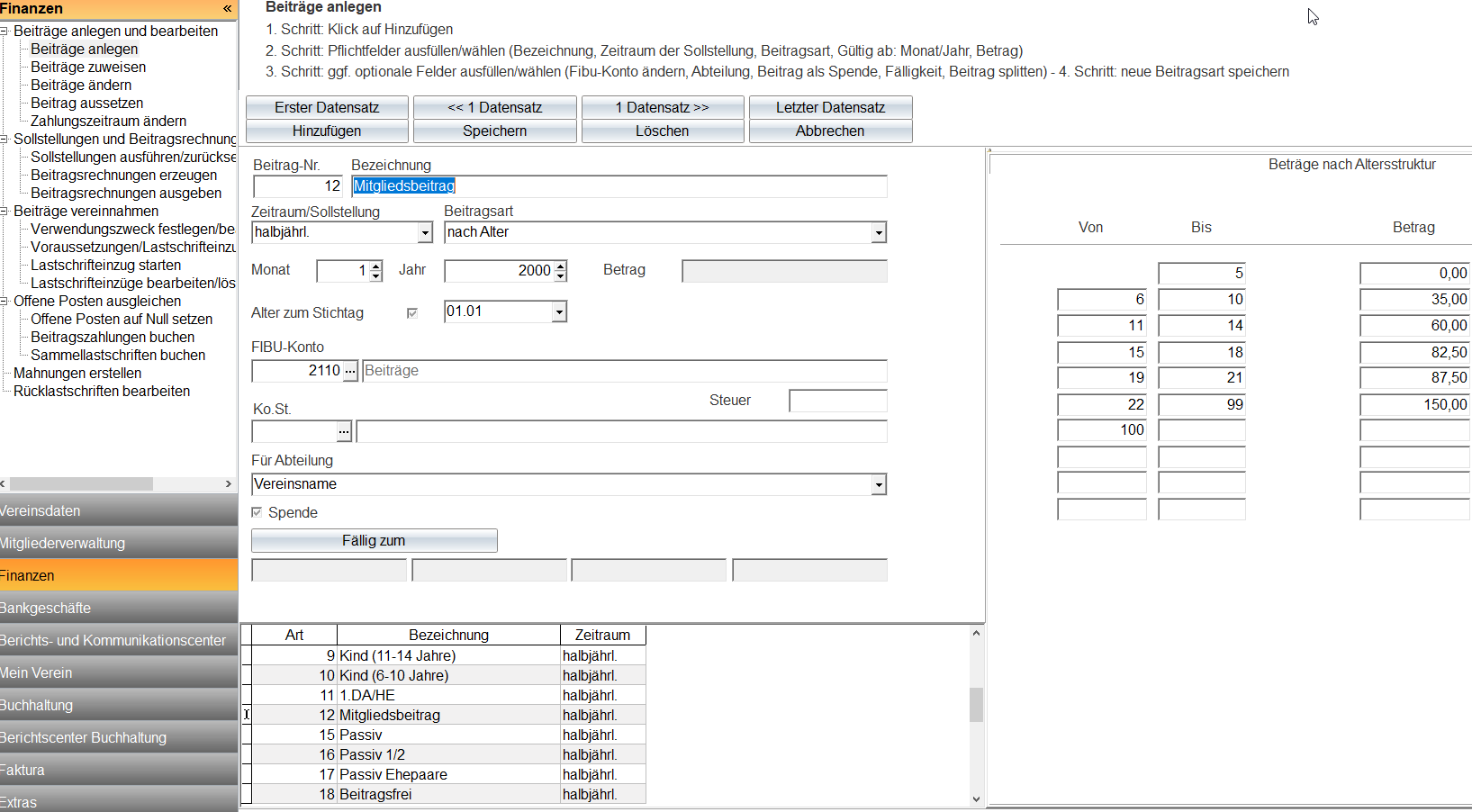Select the Passiv Ehepaare row in the list

coord(393,774)
